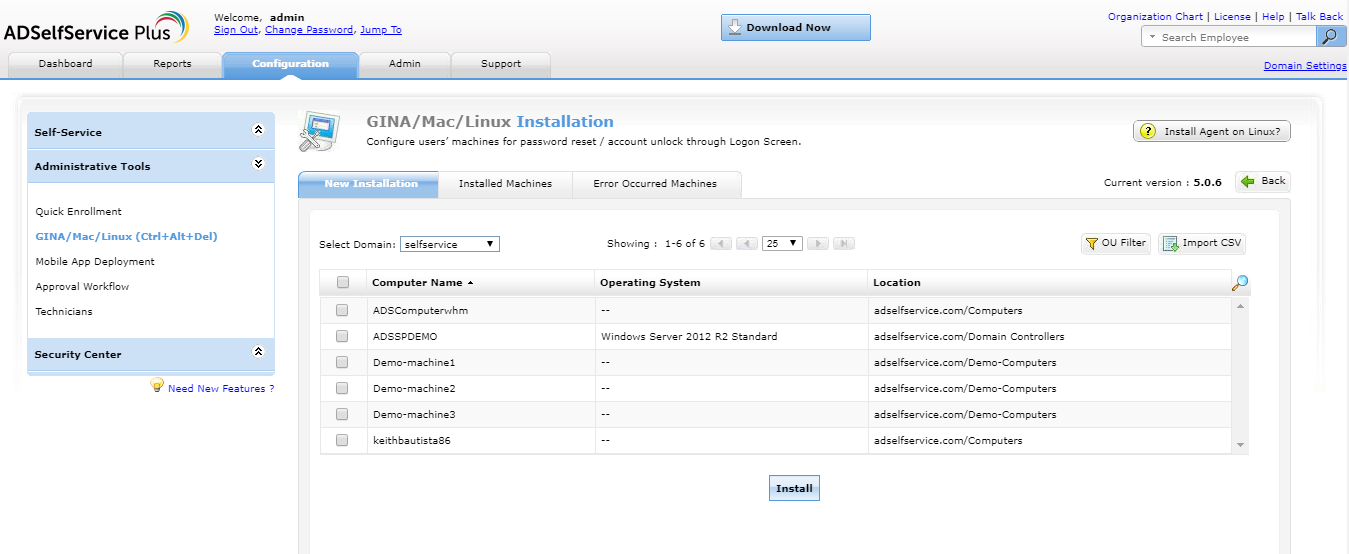
Task: Open the Domain Settings link
Action: (1304, 66)
